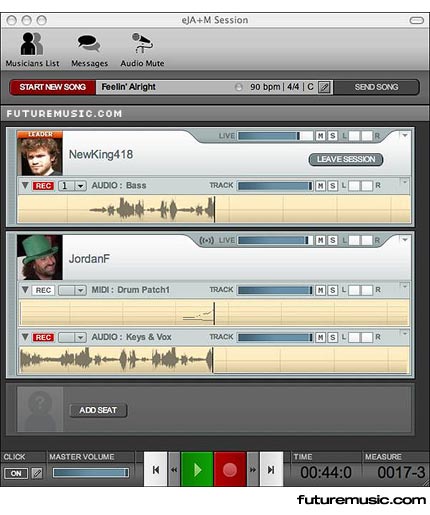Viewport: 430px width, 515px height.
Task: Start playback with the green play button
Action: click(197, 470)
